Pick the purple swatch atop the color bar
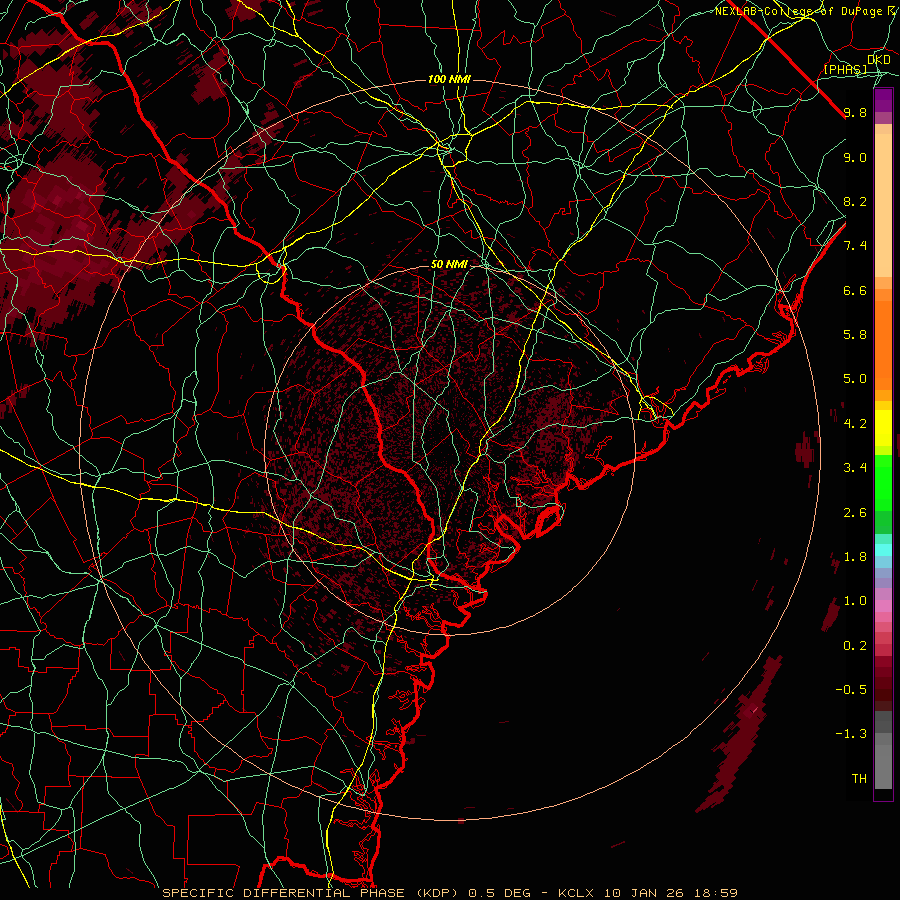The height and width of the screenshot is (900, 900). pyautogui.click(x=883, y=100)
